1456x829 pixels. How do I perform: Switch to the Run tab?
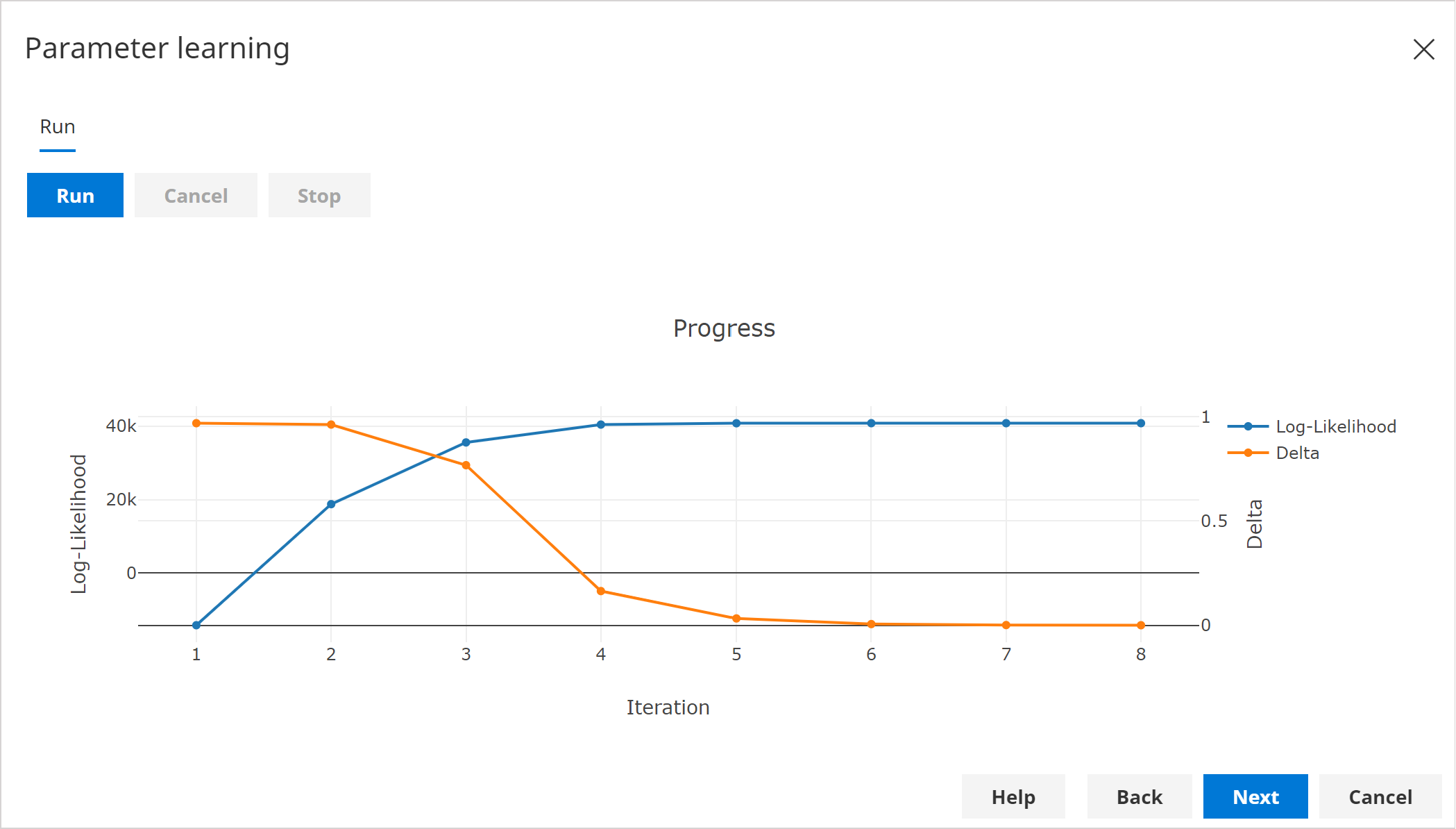coord(58,127)
